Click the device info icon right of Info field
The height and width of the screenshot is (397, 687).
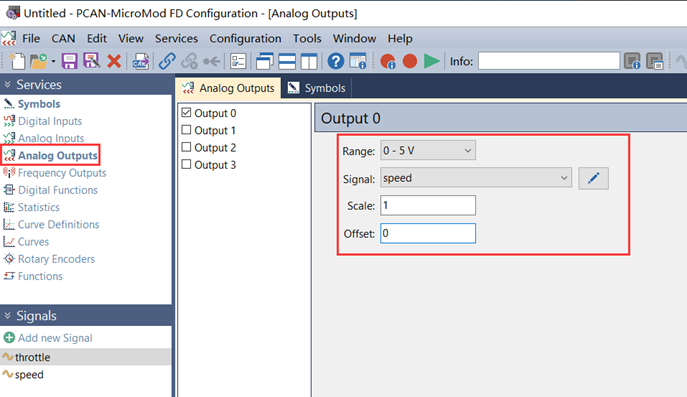(632, 61)
